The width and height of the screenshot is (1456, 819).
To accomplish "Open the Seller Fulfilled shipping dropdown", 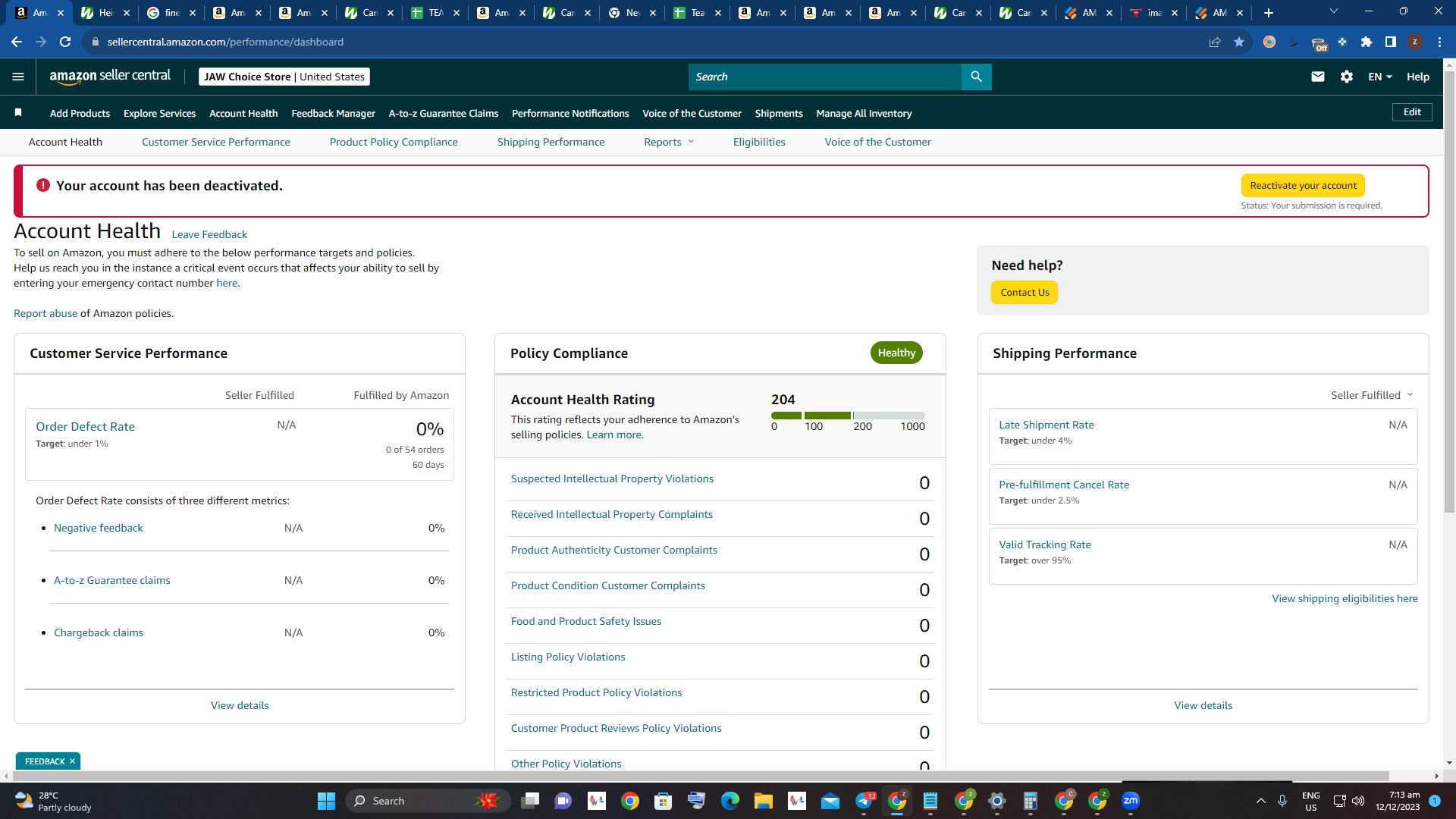I will 1372,395.
